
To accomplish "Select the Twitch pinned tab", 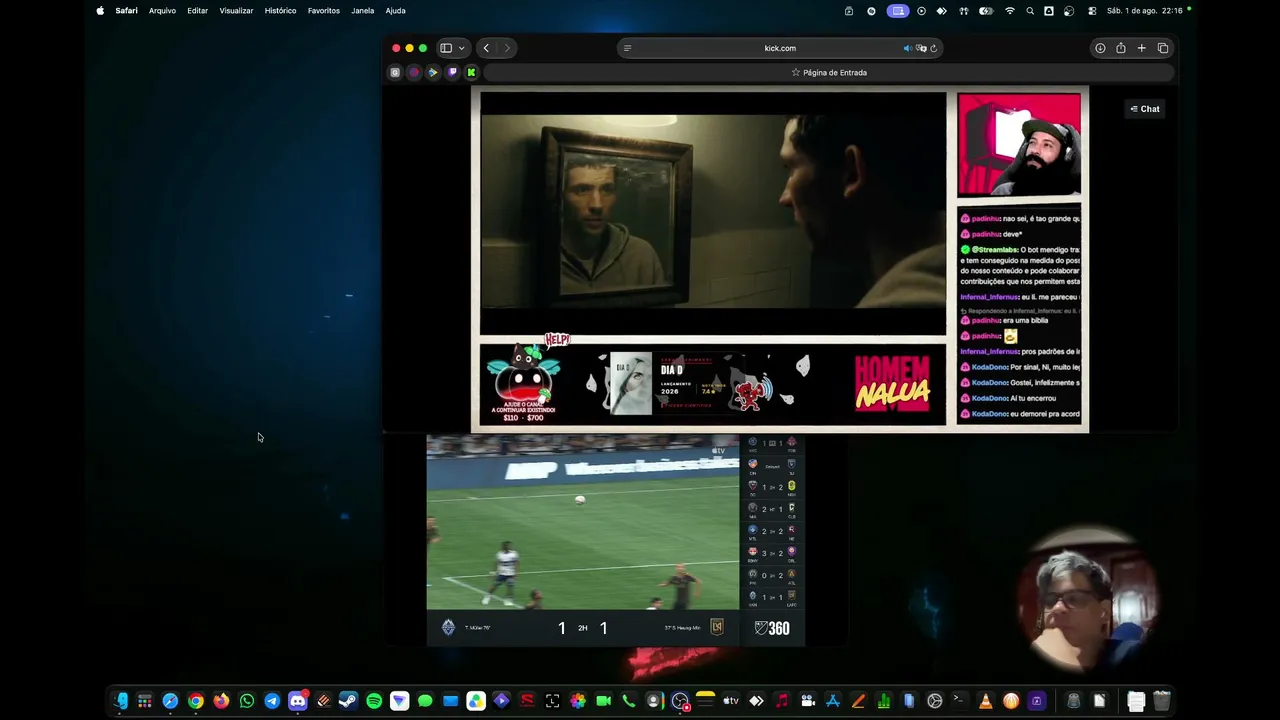I will 452,72.
